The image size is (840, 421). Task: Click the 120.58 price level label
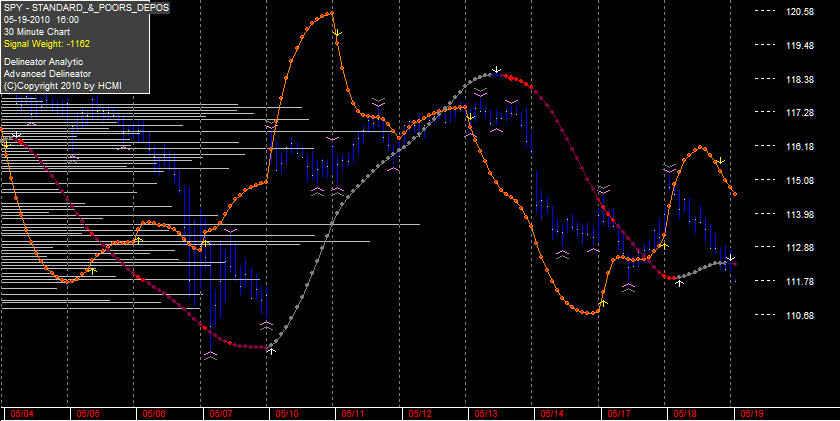point(800,11)
